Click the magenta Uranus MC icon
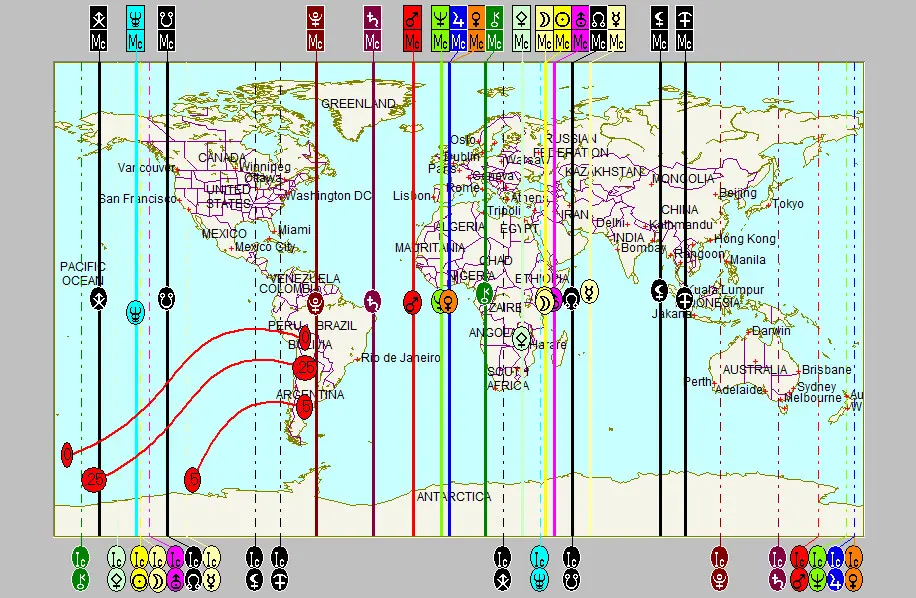Screen dimensions: 916x598 click(580, 29)
